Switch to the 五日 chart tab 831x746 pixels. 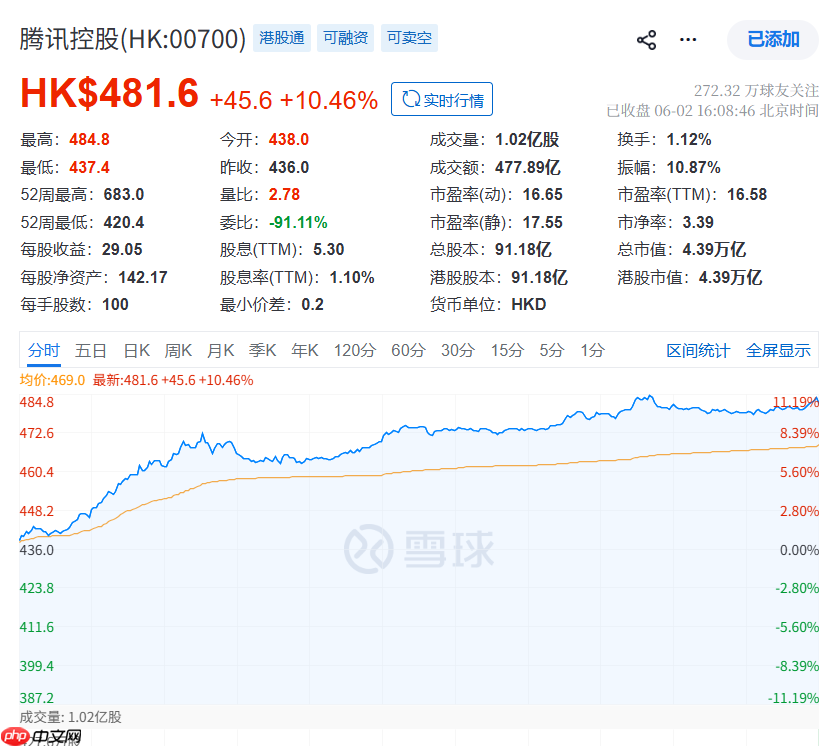click(x=91, y=350)
